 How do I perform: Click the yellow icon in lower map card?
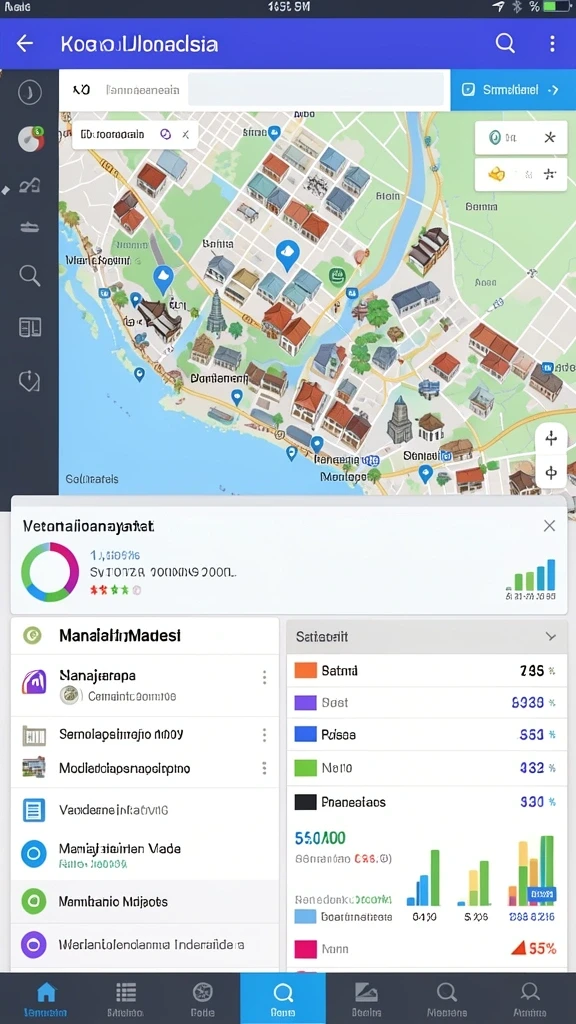pos(497,174)
